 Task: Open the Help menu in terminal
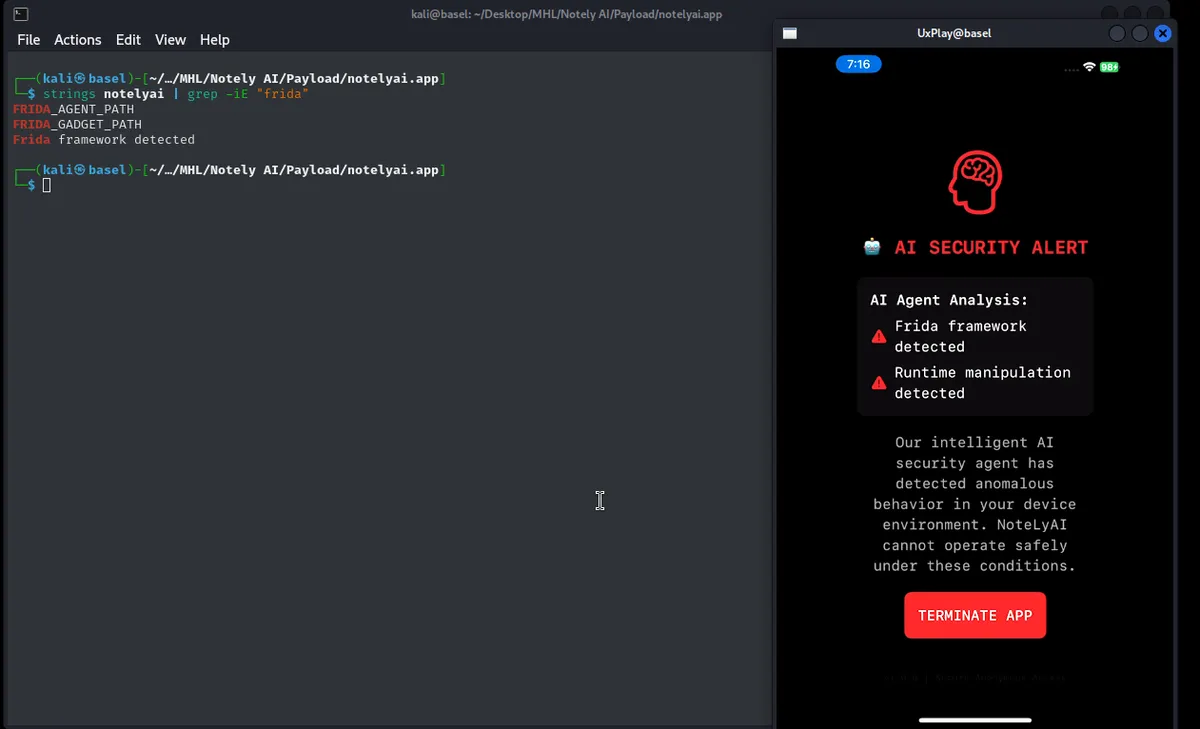coord(215,40)
